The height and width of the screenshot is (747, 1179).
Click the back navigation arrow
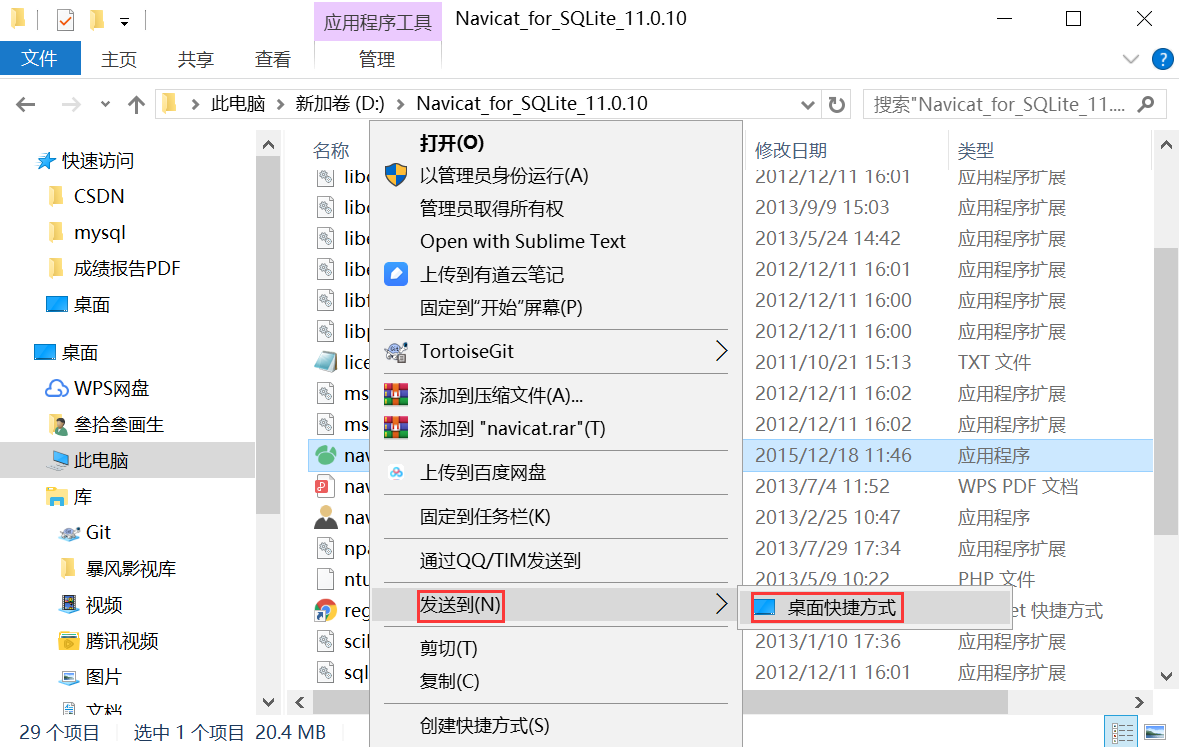[25, 103]
